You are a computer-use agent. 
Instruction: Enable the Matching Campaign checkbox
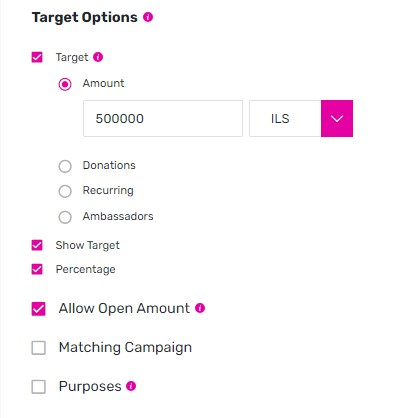pyautogui.click(x=38, y=348)
